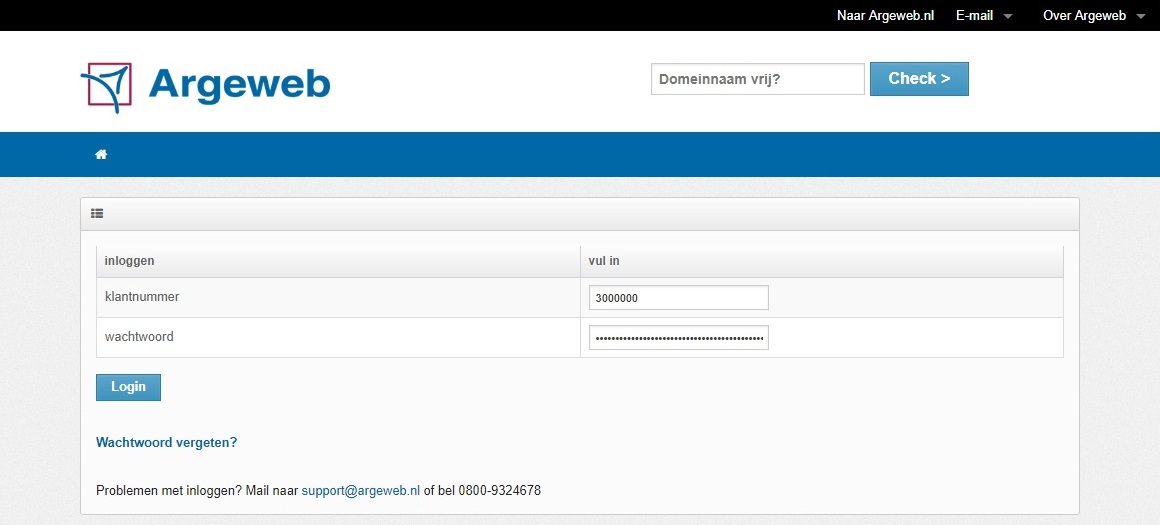Expand the Over Argeweb dropdown menu
The image size is (1160, 525).
pyautogui.click(x=1093, y=16)
